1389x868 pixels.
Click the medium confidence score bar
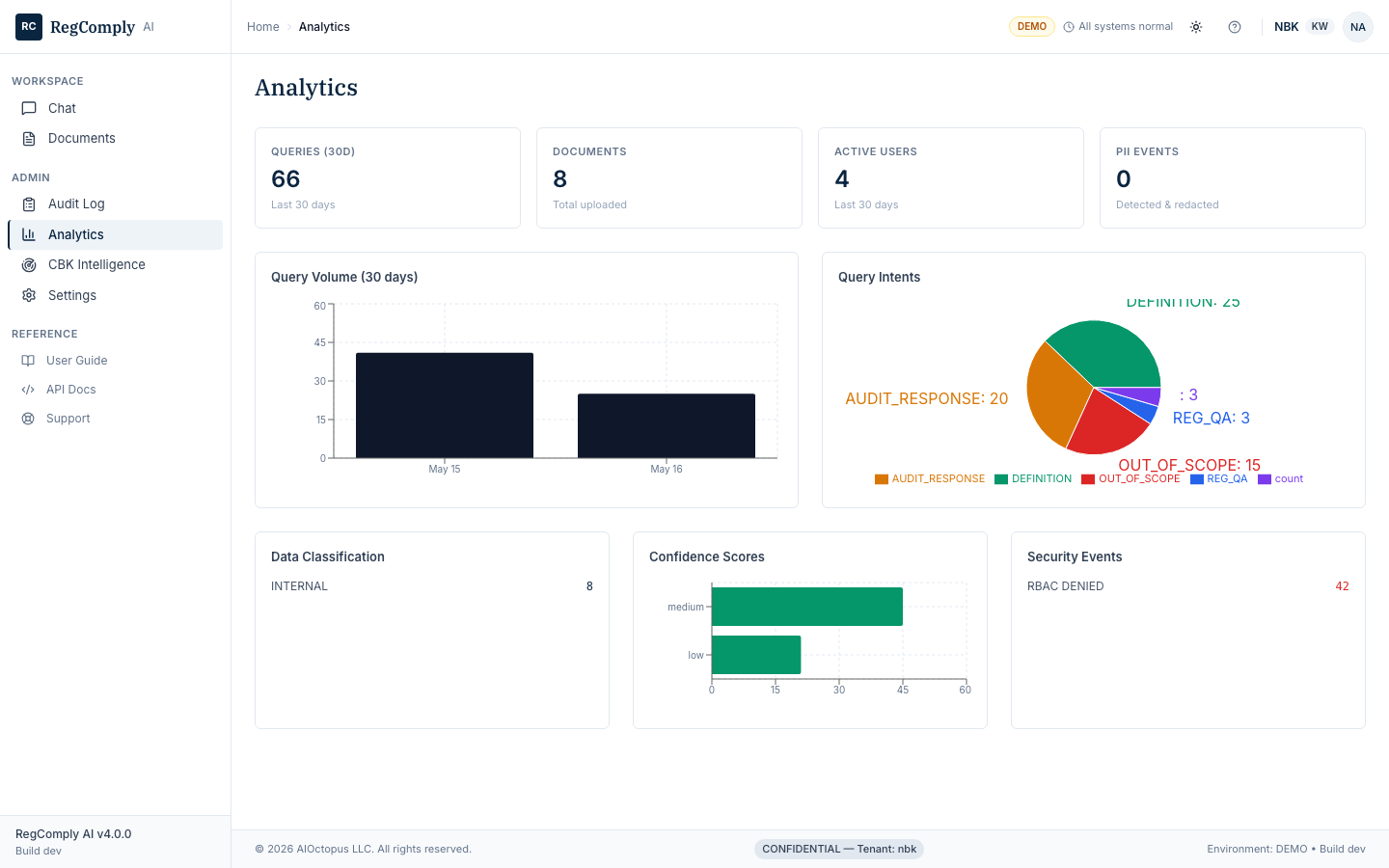tap(807, 607)
